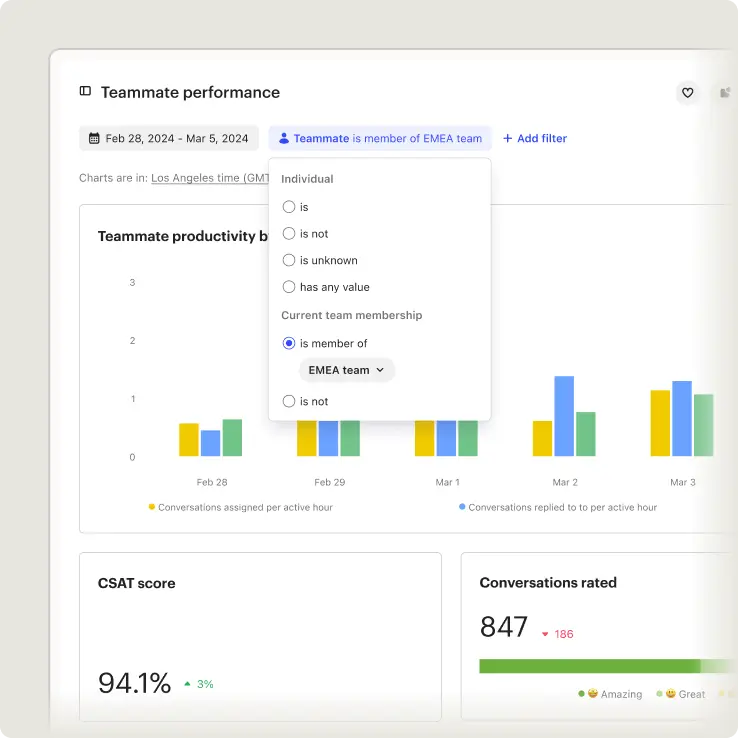Click the green Conversations rated progress bar
This screenshot has height=738, width=738.
point(590,666)
